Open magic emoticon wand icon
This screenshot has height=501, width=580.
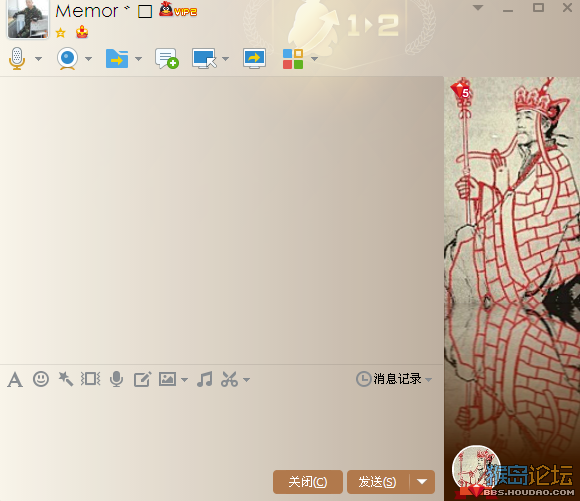(x=65, y=379)
